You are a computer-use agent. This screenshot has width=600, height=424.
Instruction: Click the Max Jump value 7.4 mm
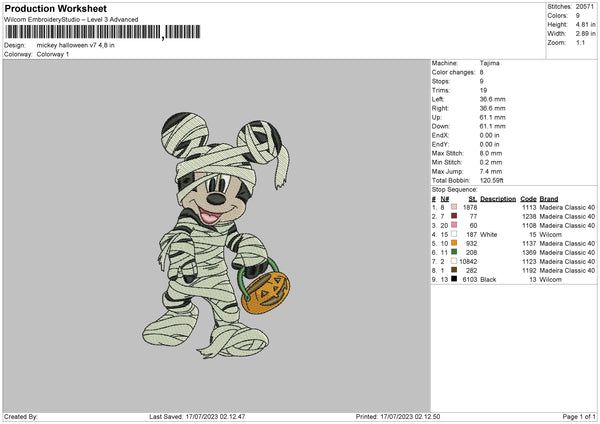[x=491, y=171]
